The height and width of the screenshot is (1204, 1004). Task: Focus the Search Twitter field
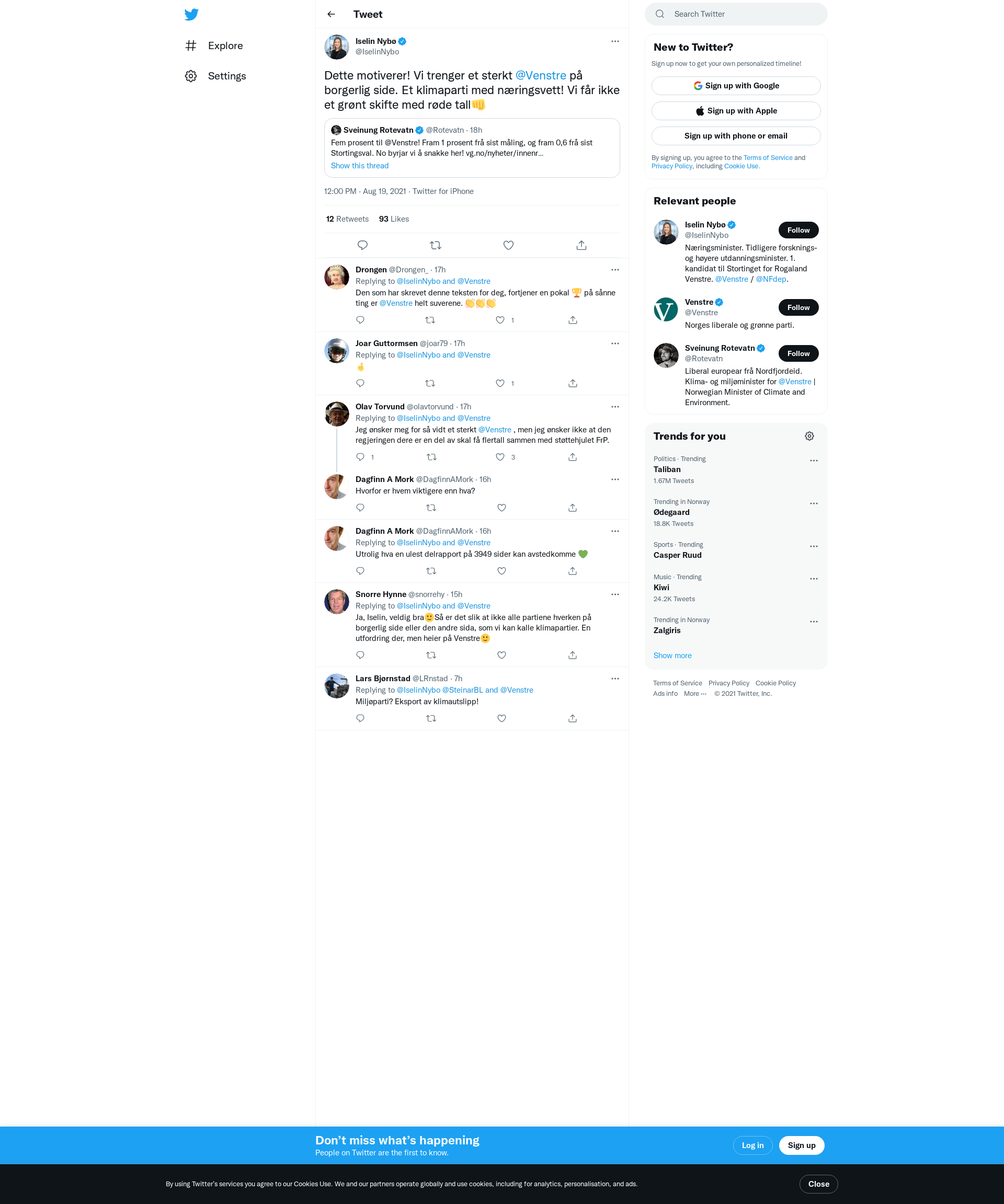click(x=736, y=14)
